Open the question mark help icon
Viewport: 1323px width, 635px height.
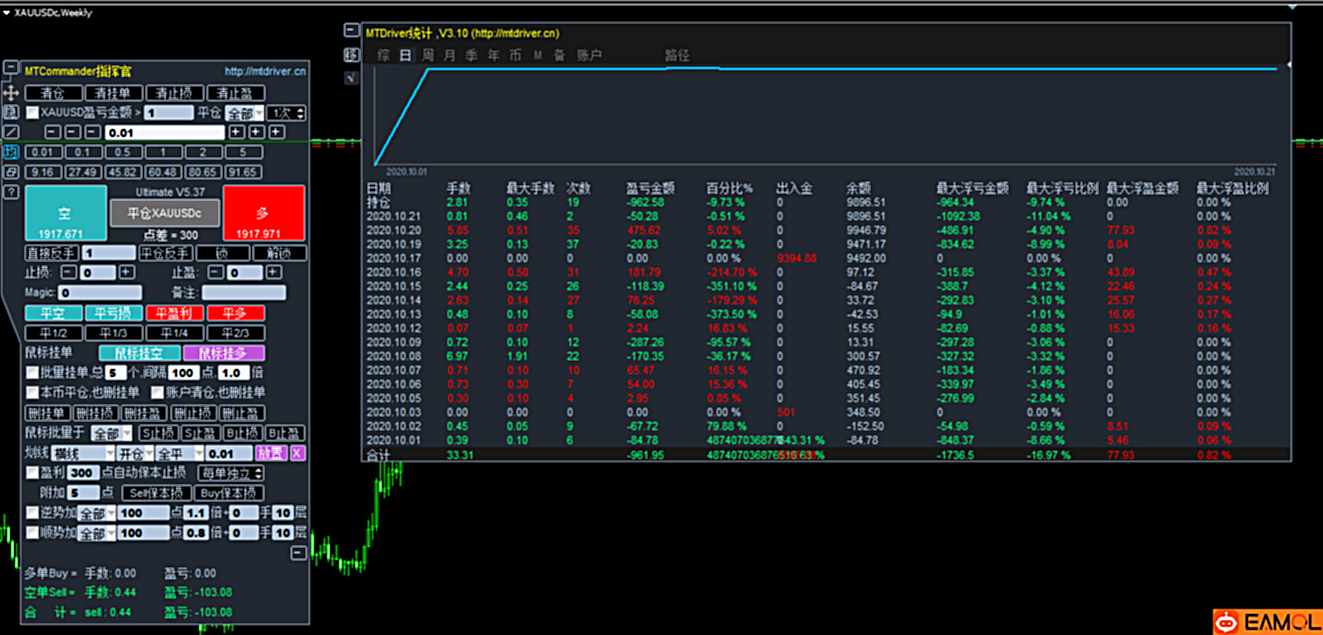click(11, 192)
